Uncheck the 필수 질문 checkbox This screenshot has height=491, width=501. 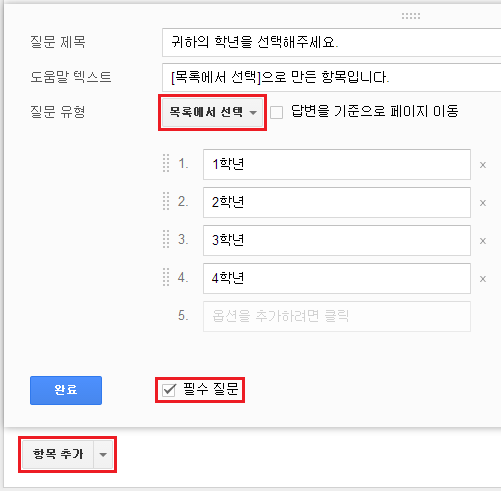[169, 390]
